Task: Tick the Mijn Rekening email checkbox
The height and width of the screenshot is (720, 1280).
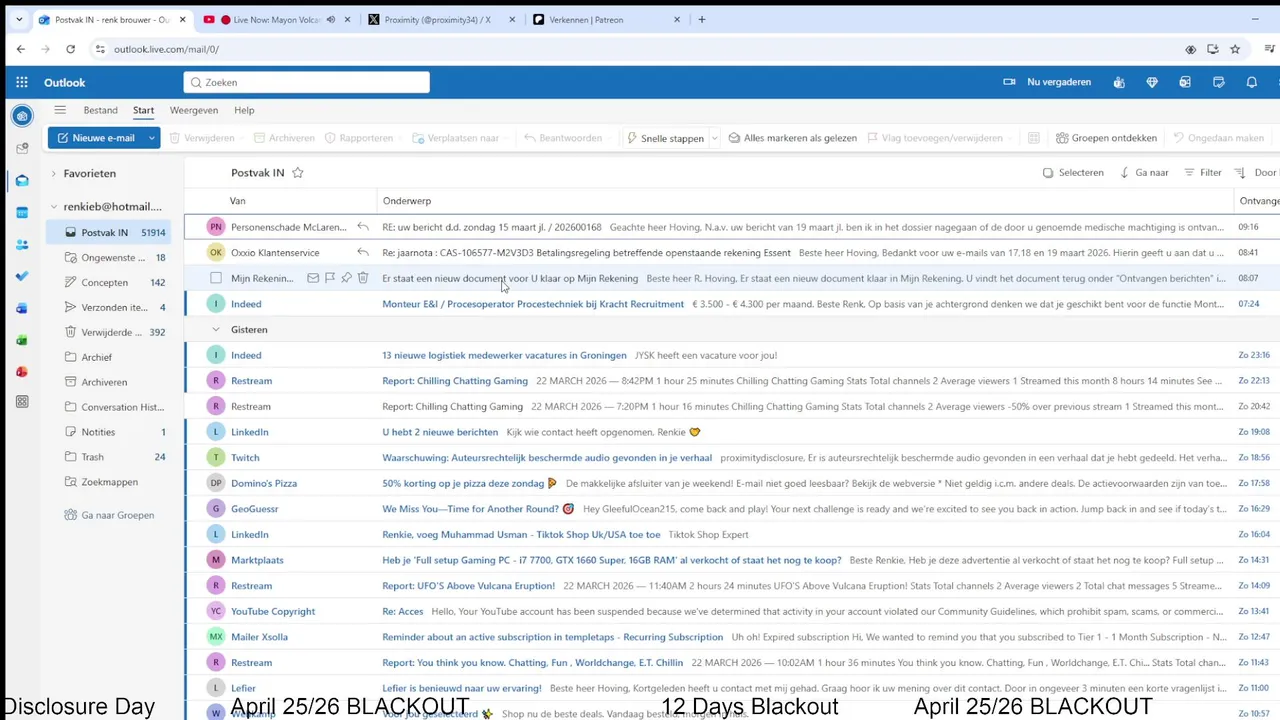Action: [x=215, y=278]
